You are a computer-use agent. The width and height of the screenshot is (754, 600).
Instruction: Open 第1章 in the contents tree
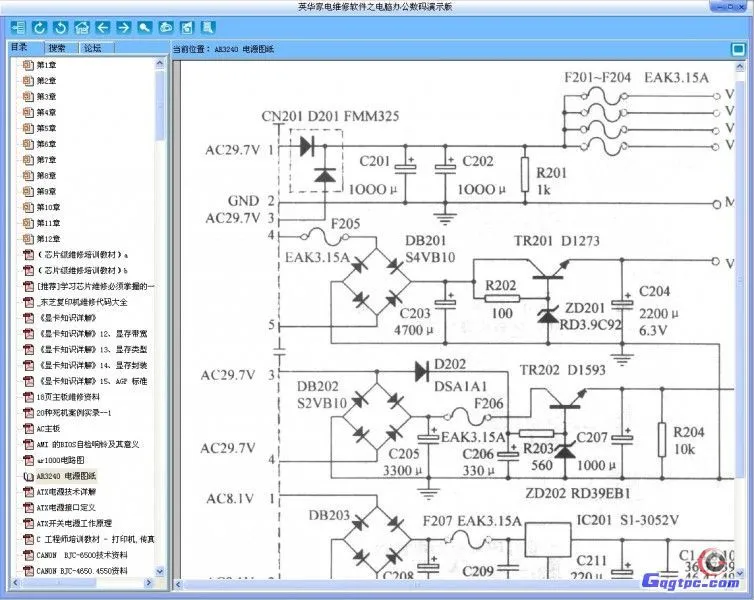[x=46, y=65]
